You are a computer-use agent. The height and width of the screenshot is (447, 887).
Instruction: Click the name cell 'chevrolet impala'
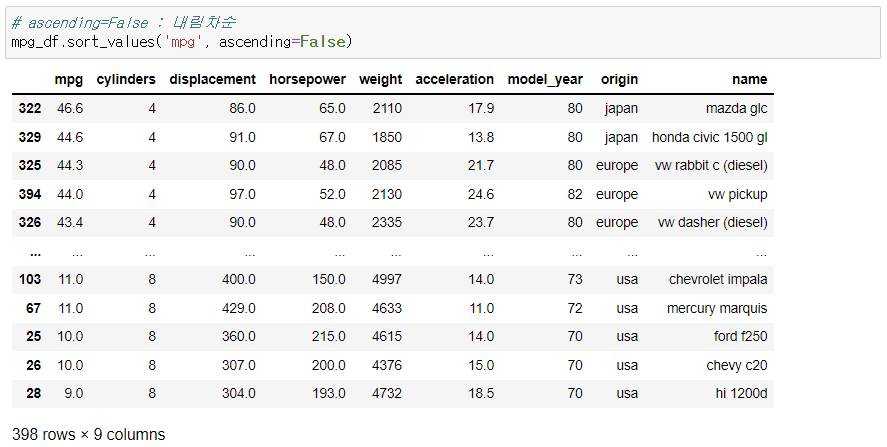coord(718,280)
